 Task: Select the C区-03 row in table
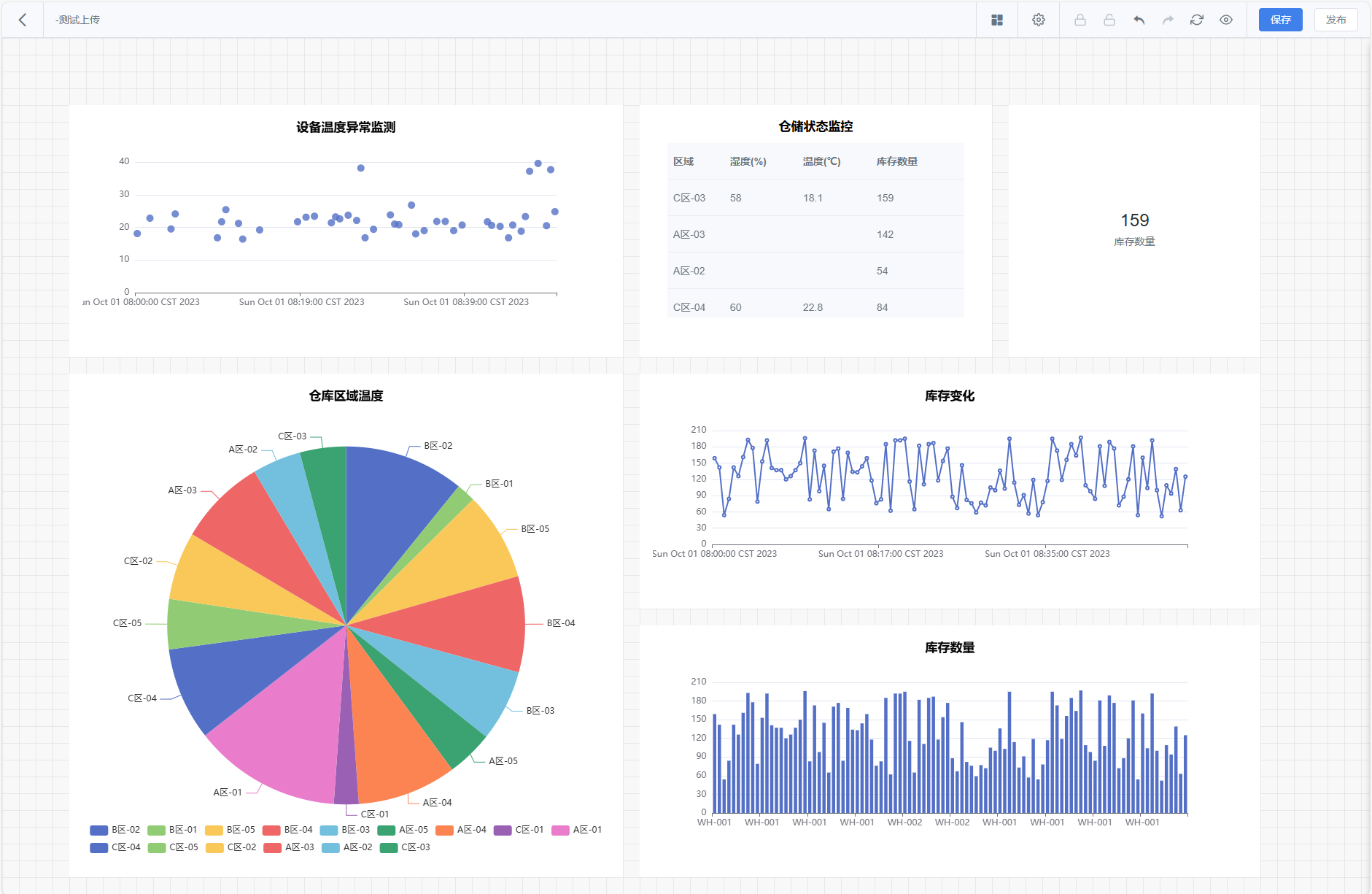coord(815,198)
